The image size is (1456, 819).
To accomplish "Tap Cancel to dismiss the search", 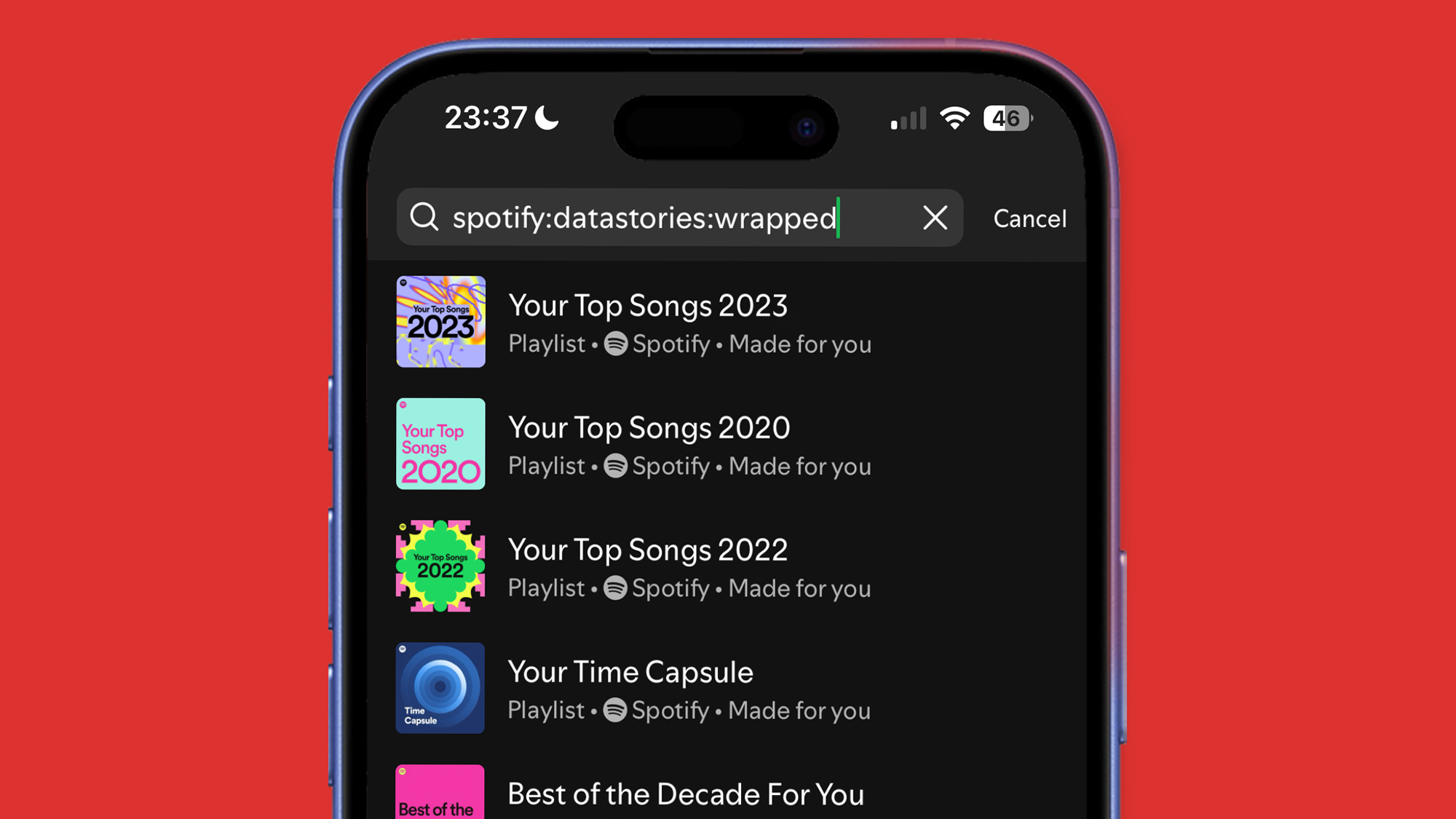I will (x=1030, y=218).
